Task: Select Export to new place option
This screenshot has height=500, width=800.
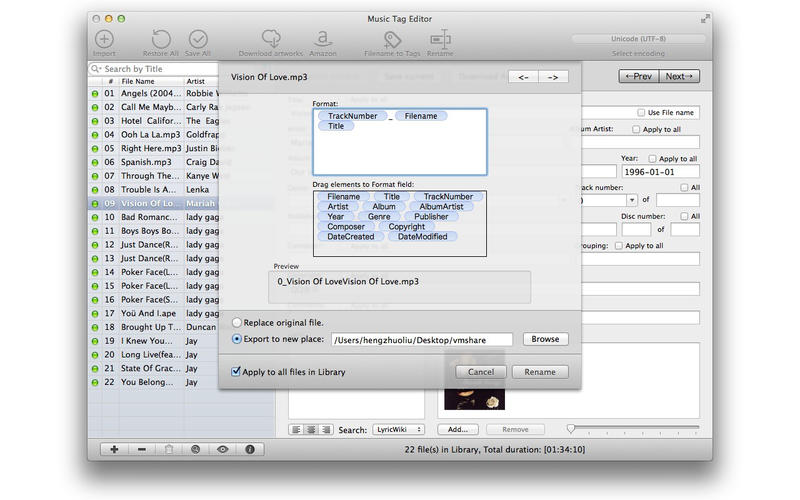Action: [237, 339]
